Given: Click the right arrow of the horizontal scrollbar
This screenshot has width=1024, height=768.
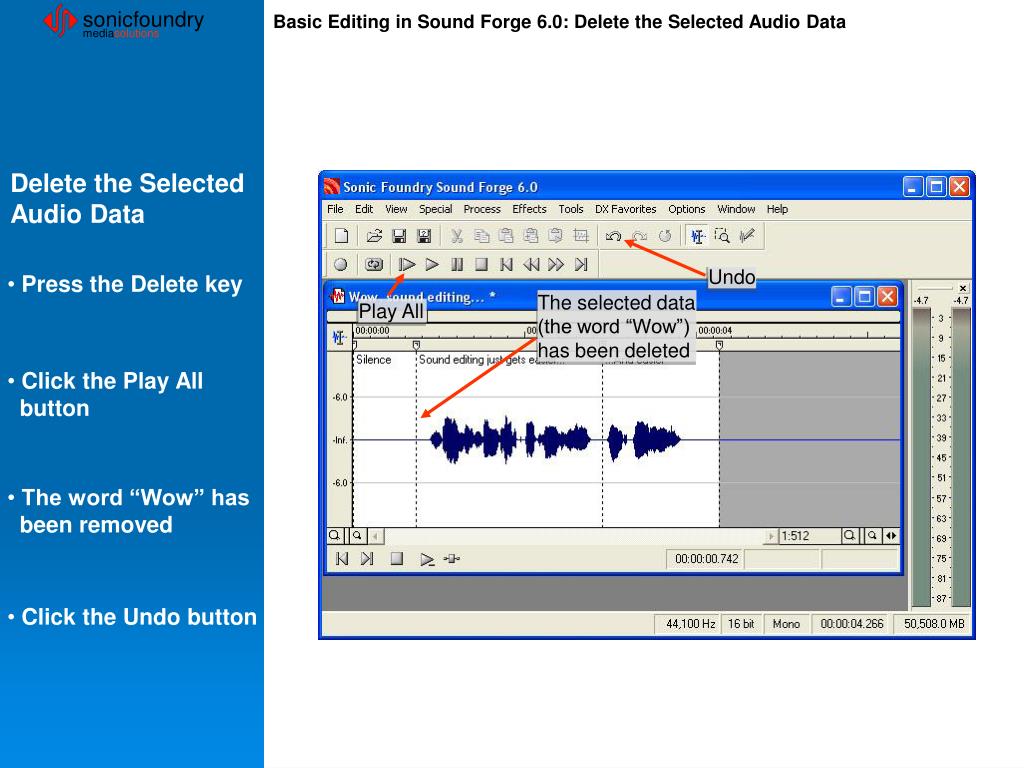Looking at the screenshot, I should click(771, 536).
